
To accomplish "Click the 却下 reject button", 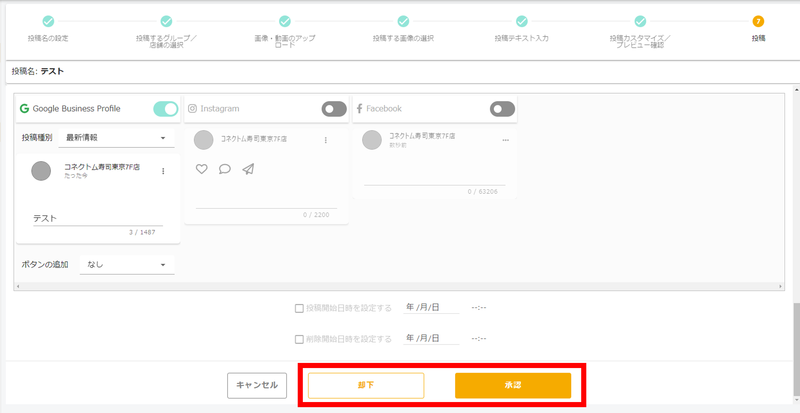I will coord(366,385).
